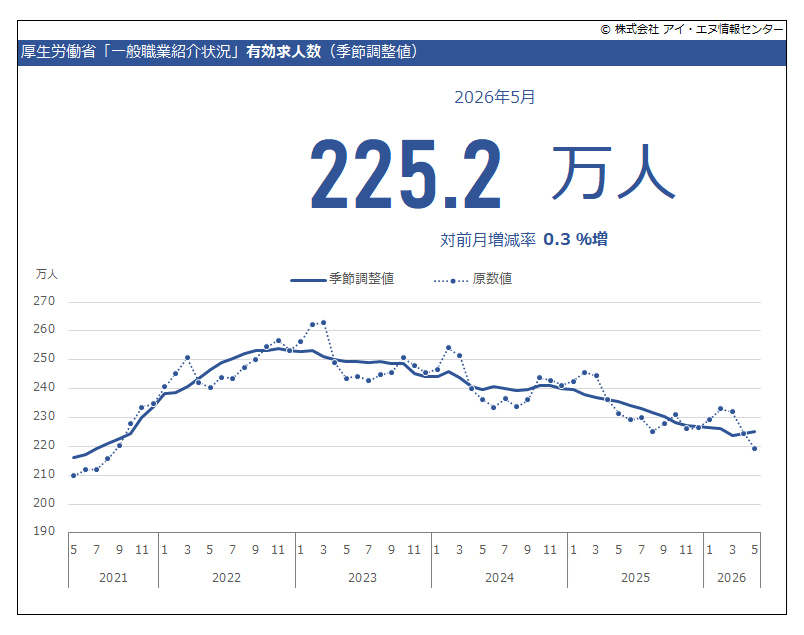
Task: Click the first 原数値 data point for May 2021
Action: pos(74,476)
